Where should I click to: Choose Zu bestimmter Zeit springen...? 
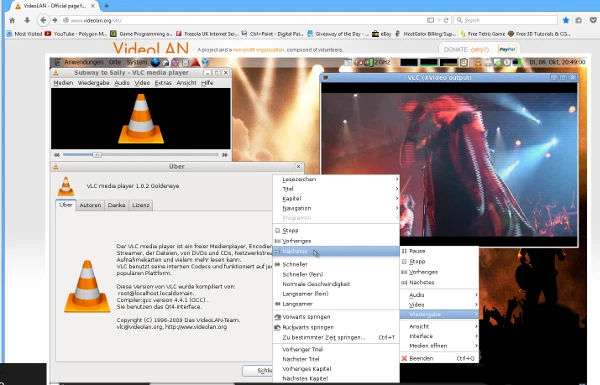tap(336, 338)
